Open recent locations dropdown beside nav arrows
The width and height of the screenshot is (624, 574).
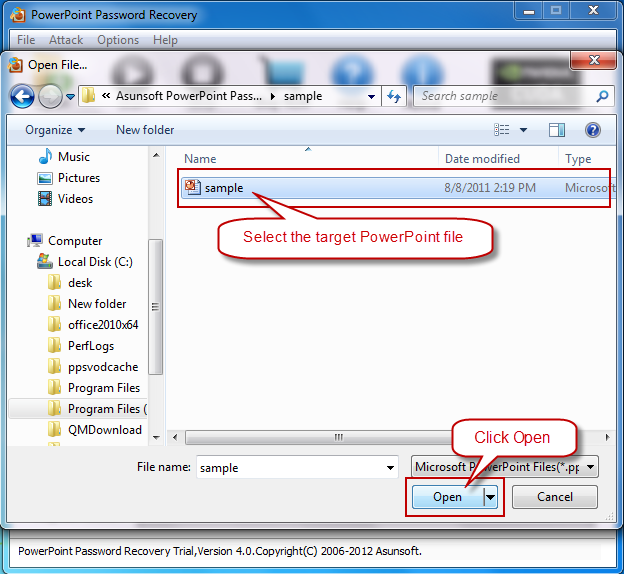coord(70,96)
